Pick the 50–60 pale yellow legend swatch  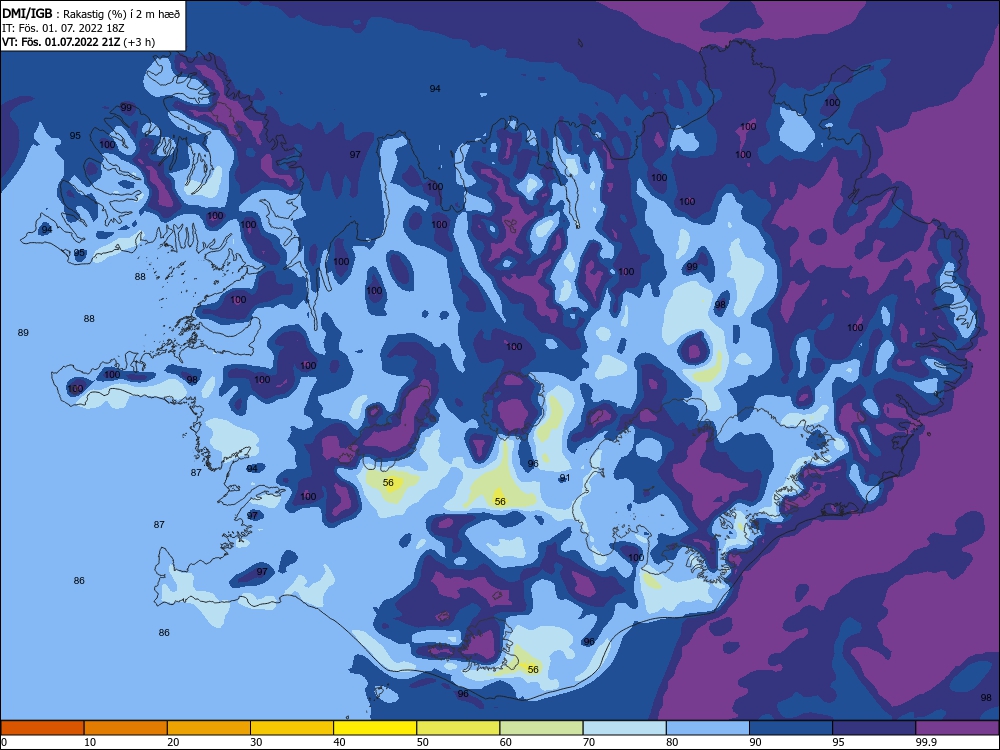(458, 728)
